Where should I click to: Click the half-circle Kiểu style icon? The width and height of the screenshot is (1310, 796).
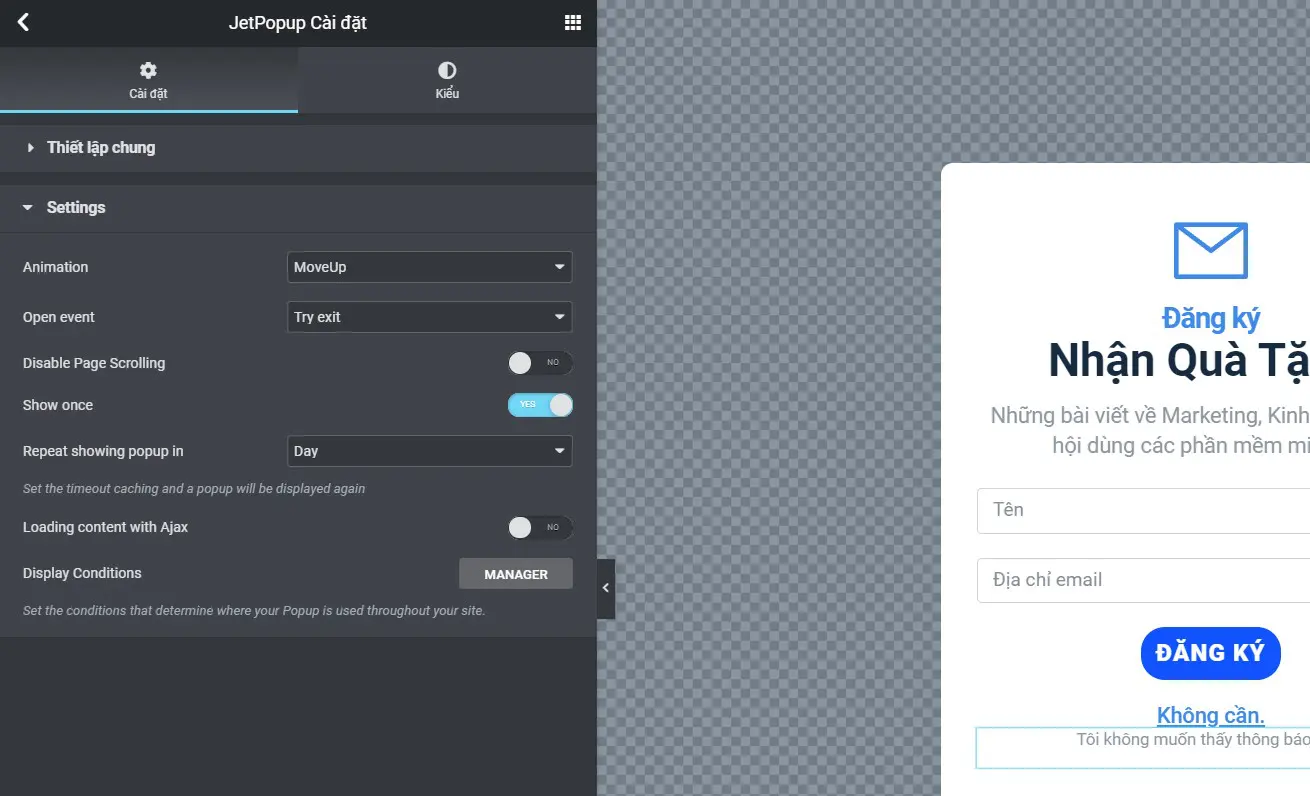[447, 70]
